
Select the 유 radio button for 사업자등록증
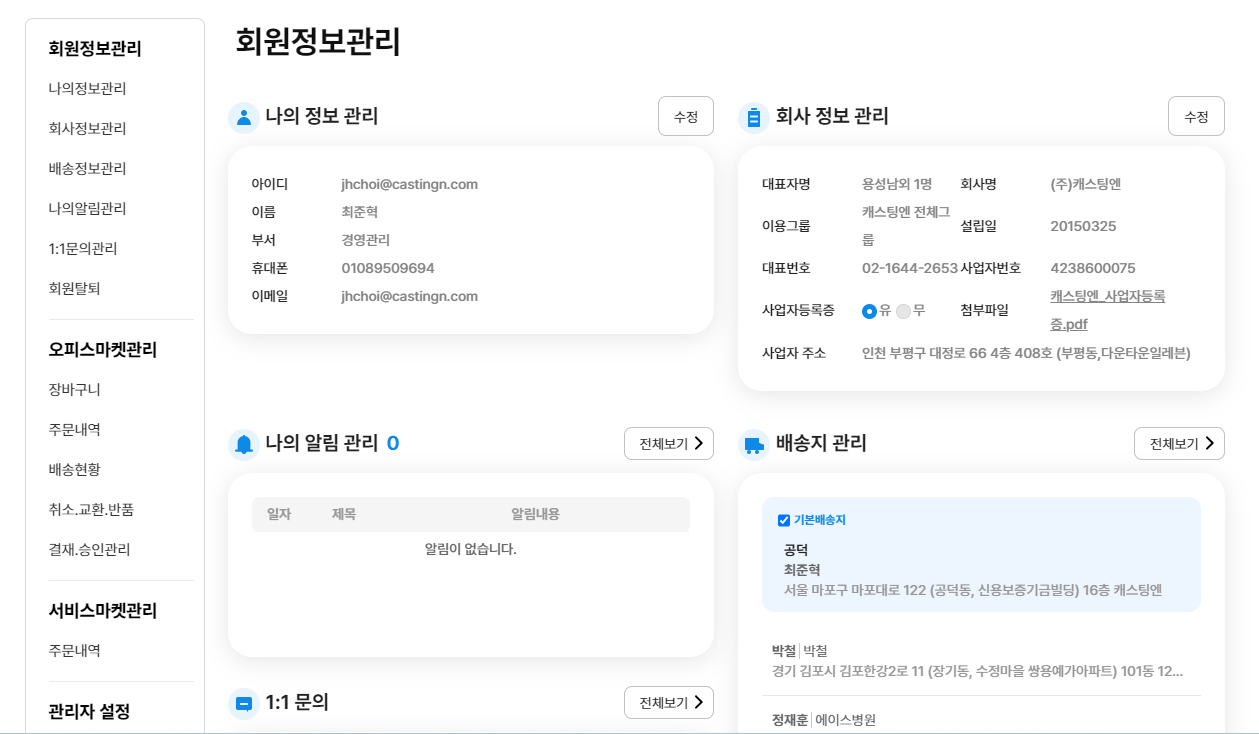coord(869,311)
